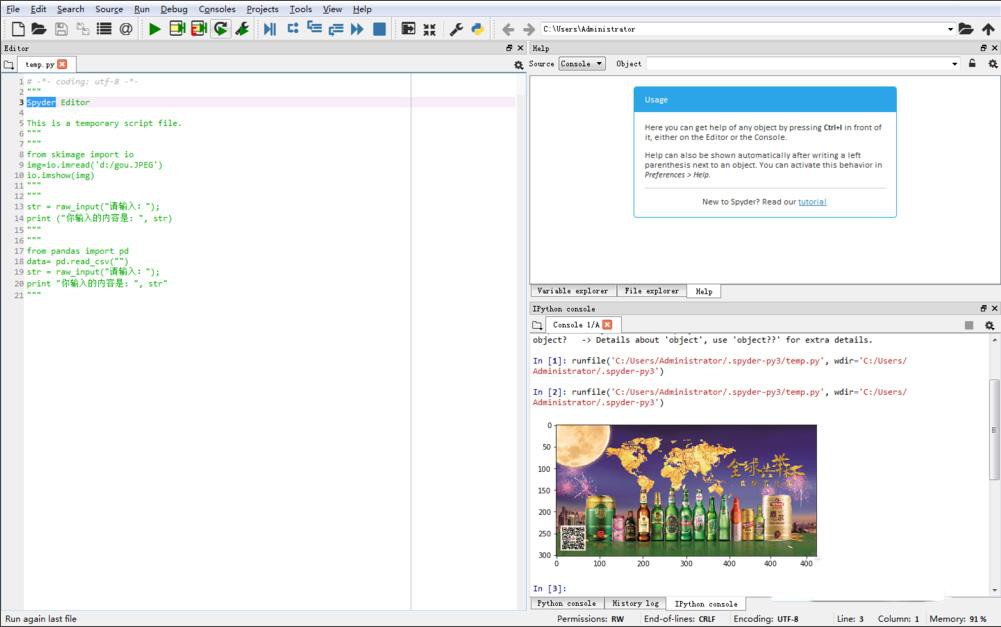Switch to History log tab
Screen dimensions: 1001x627
(635, 603)
